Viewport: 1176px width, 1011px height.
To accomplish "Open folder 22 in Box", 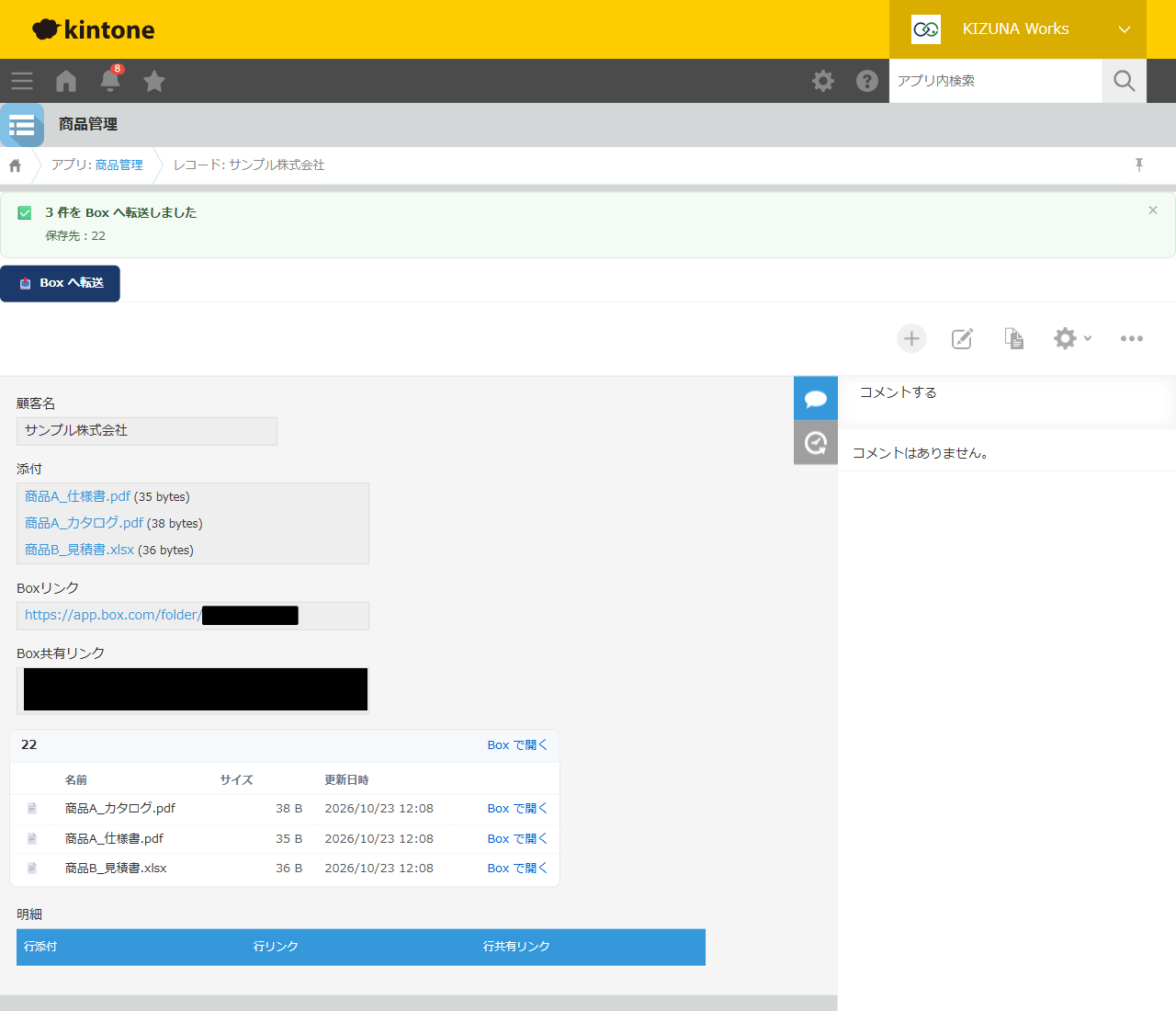I will click(517, 745).
